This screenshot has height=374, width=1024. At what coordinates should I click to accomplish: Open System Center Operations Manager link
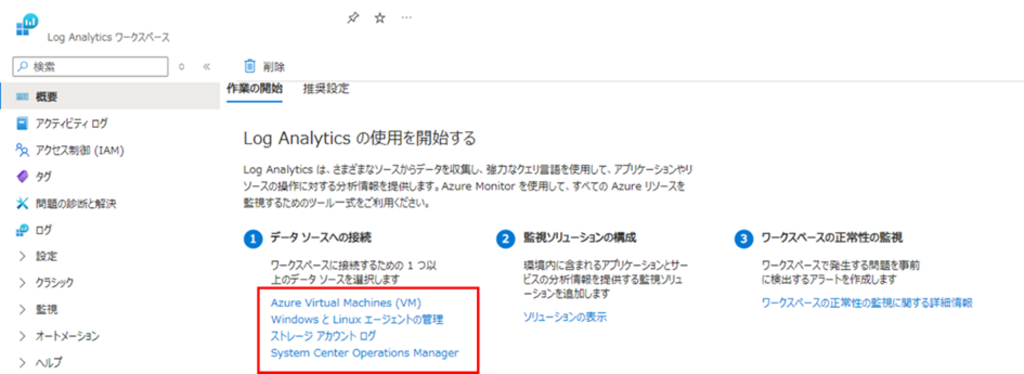click(364, 352)
